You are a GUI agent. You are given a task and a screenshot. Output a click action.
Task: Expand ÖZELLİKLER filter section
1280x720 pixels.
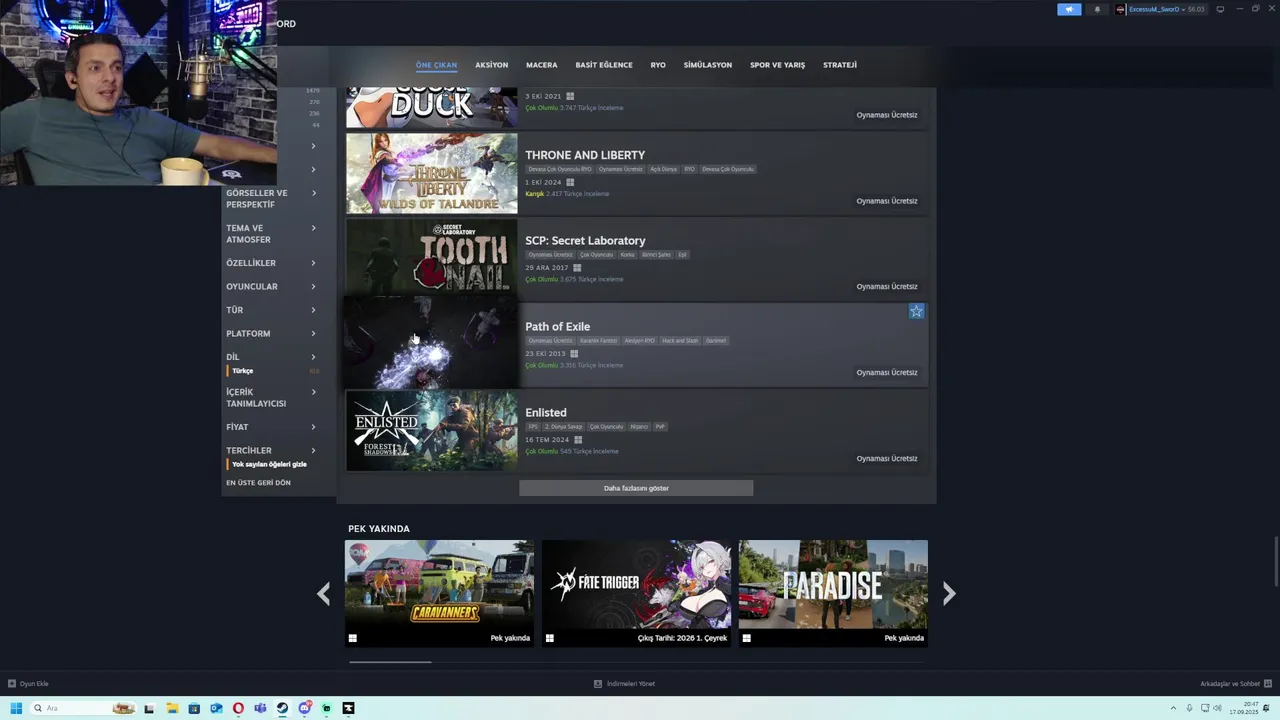tap(271, 263)
